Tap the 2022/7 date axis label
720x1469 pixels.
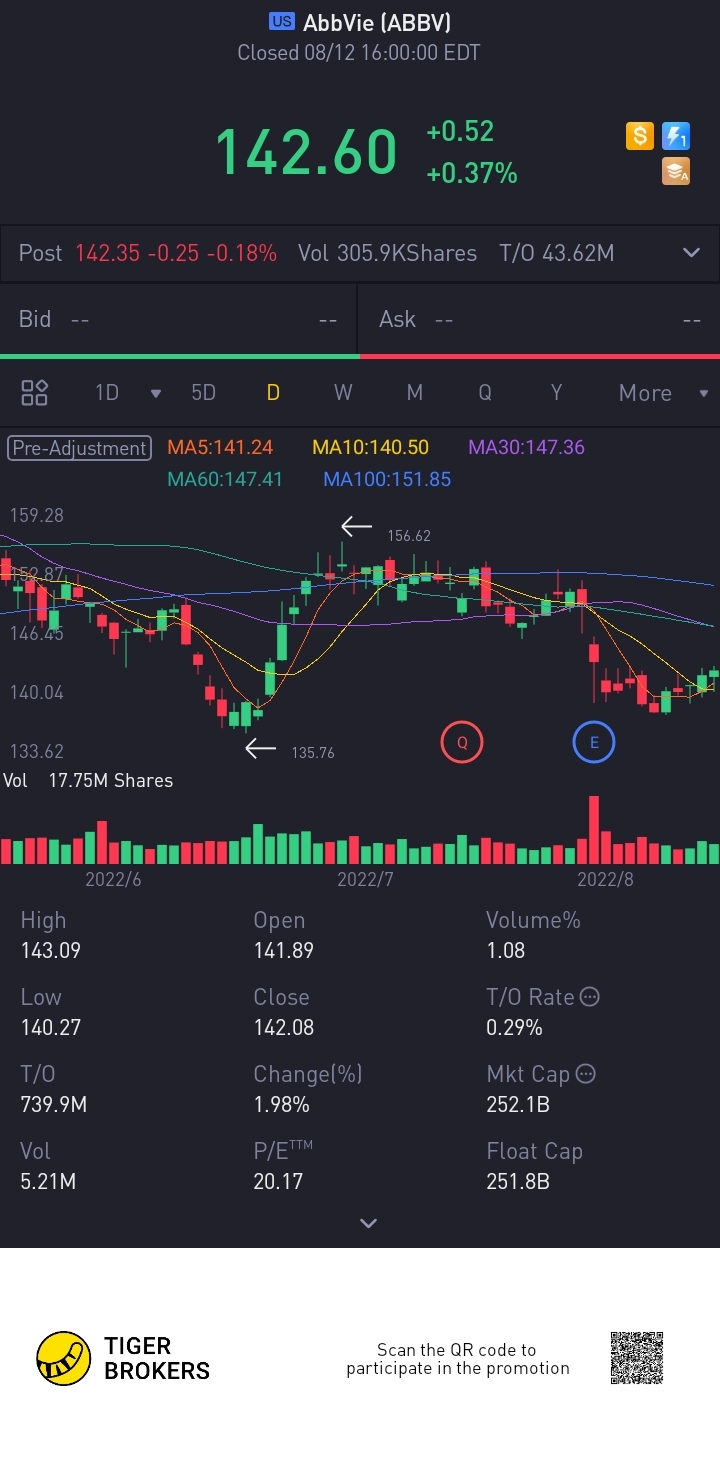(366, 880)
